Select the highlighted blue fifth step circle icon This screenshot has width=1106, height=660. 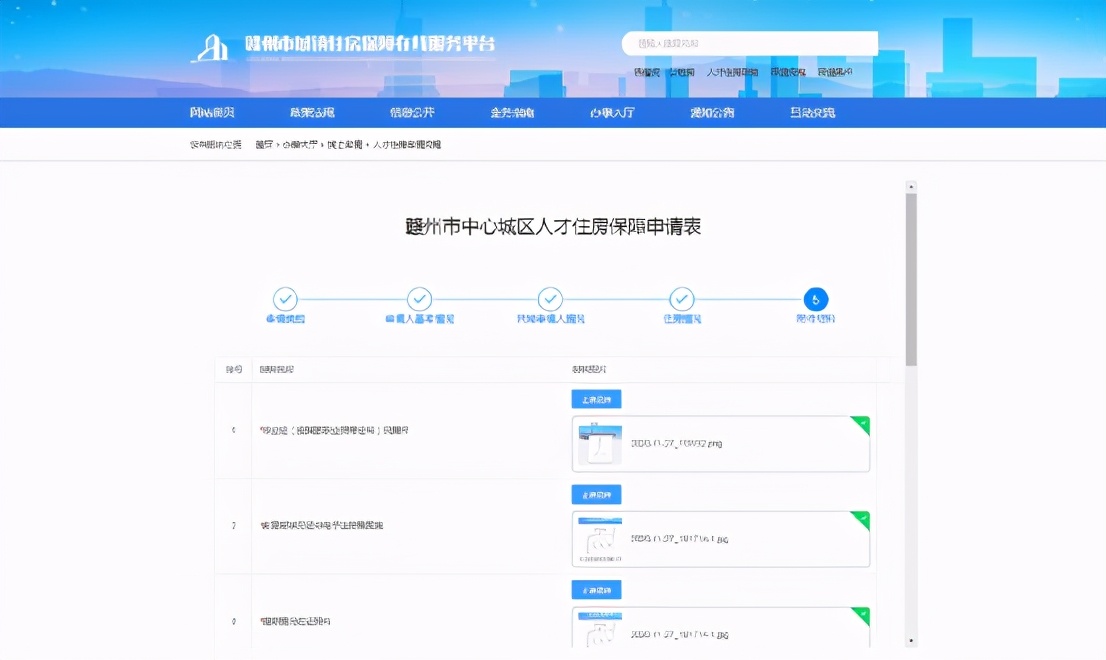point(815,300)
